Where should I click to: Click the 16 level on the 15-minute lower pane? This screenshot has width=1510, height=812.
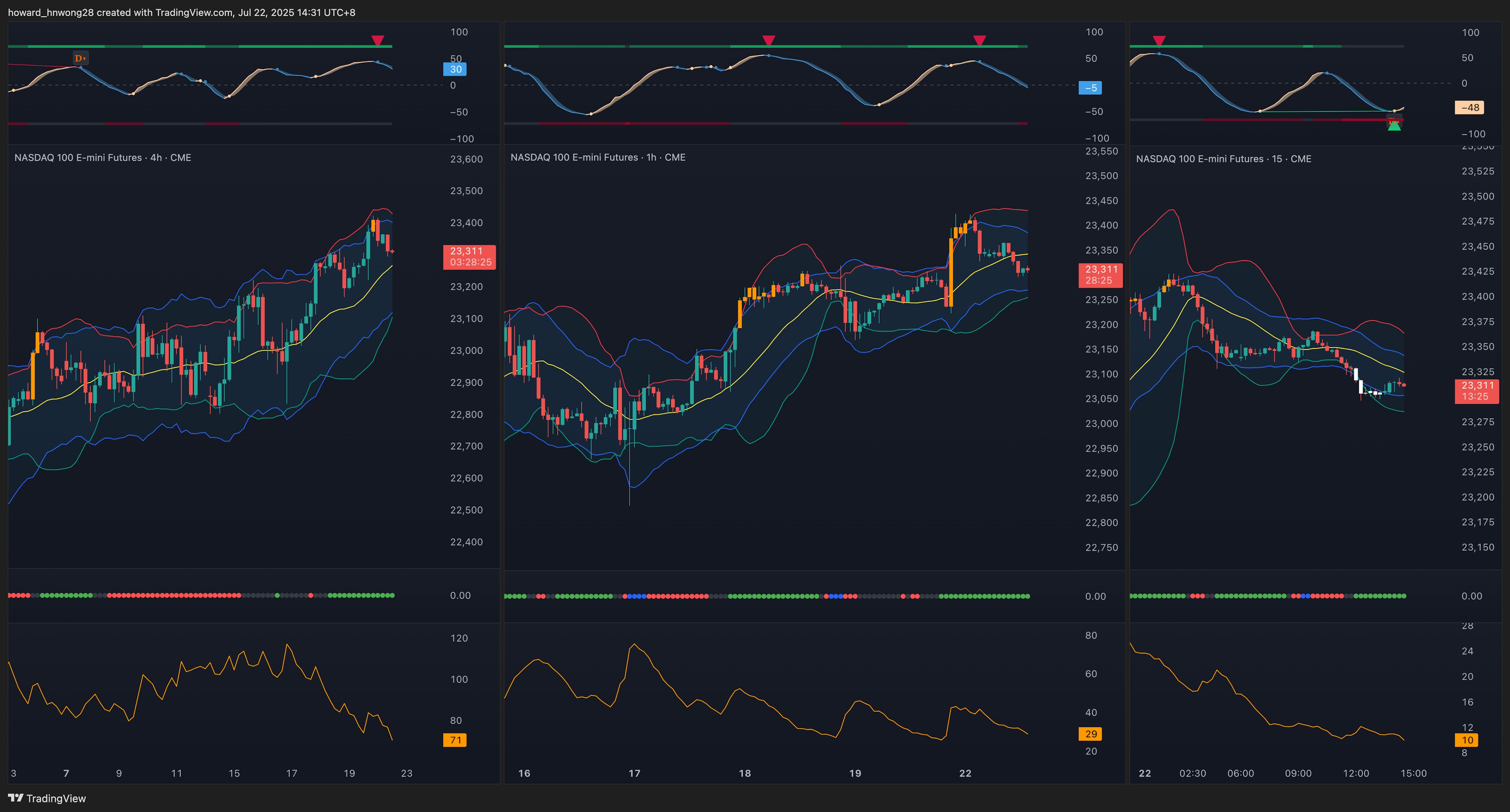(1467, 702)
